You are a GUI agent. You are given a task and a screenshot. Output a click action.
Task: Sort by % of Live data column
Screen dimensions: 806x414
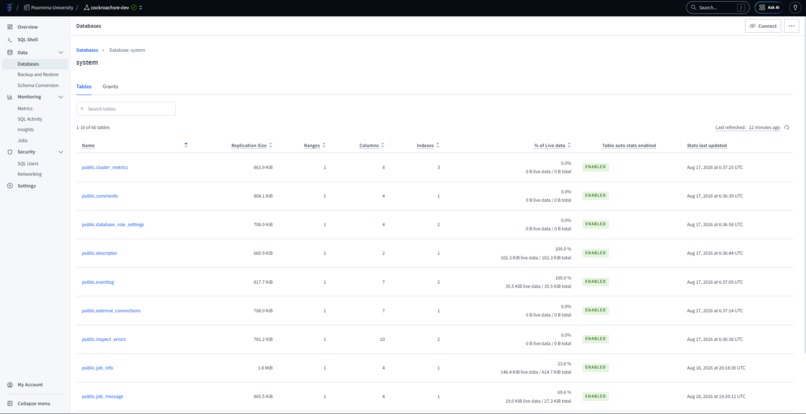click(552, 146)
